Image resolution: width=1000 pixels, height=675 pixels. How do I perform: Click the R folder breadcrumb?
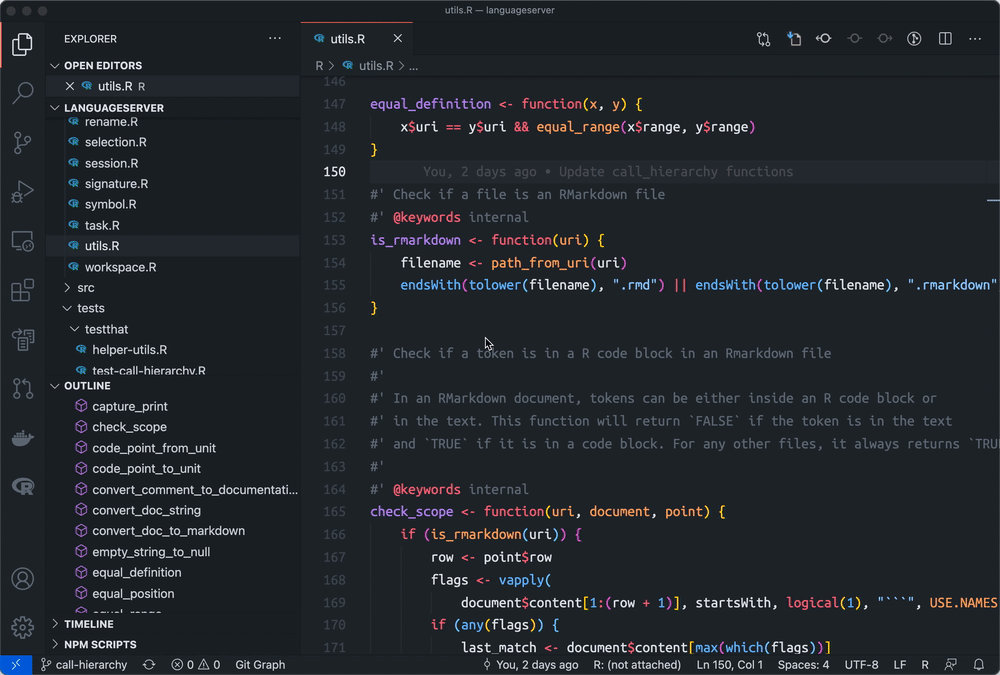319,66
